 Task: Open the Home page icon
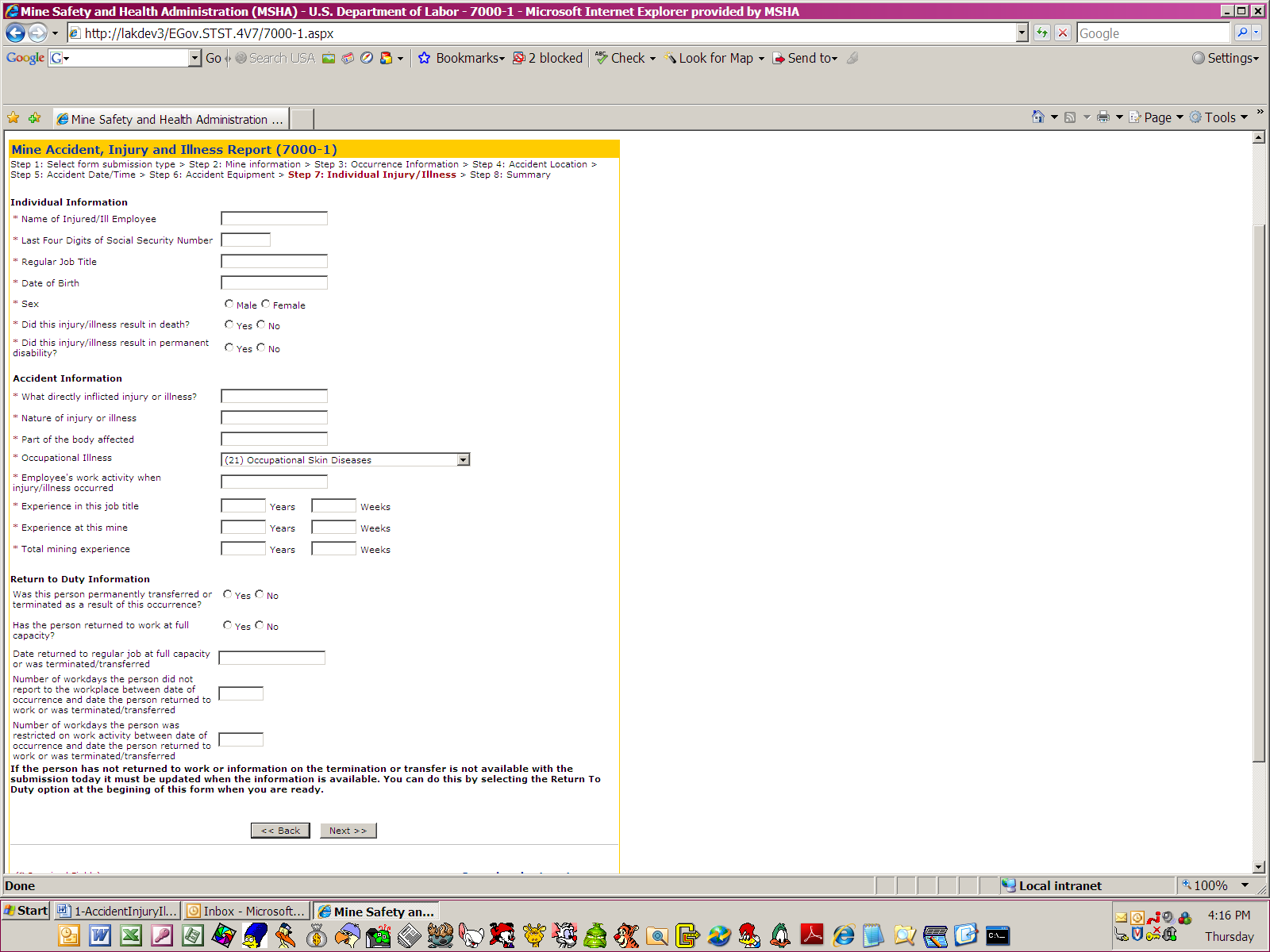tap(1037, 117)
